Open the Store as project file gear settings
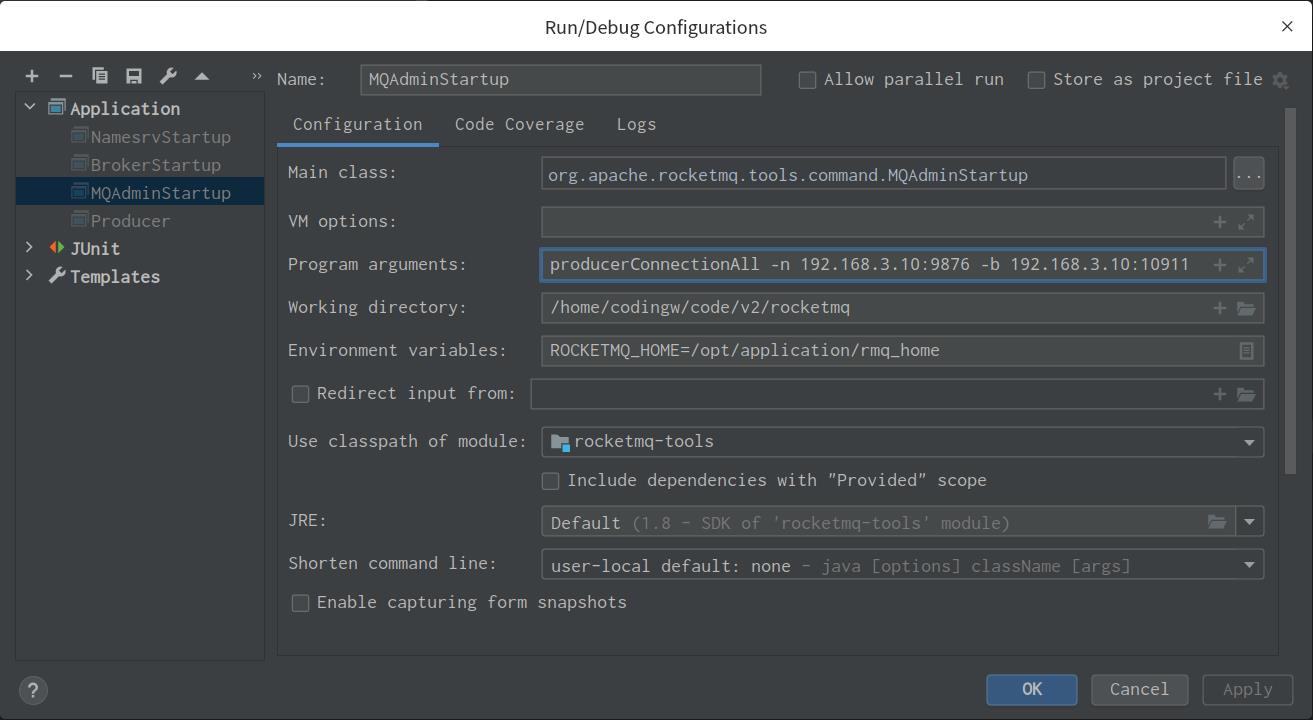 coord(1280,80)
